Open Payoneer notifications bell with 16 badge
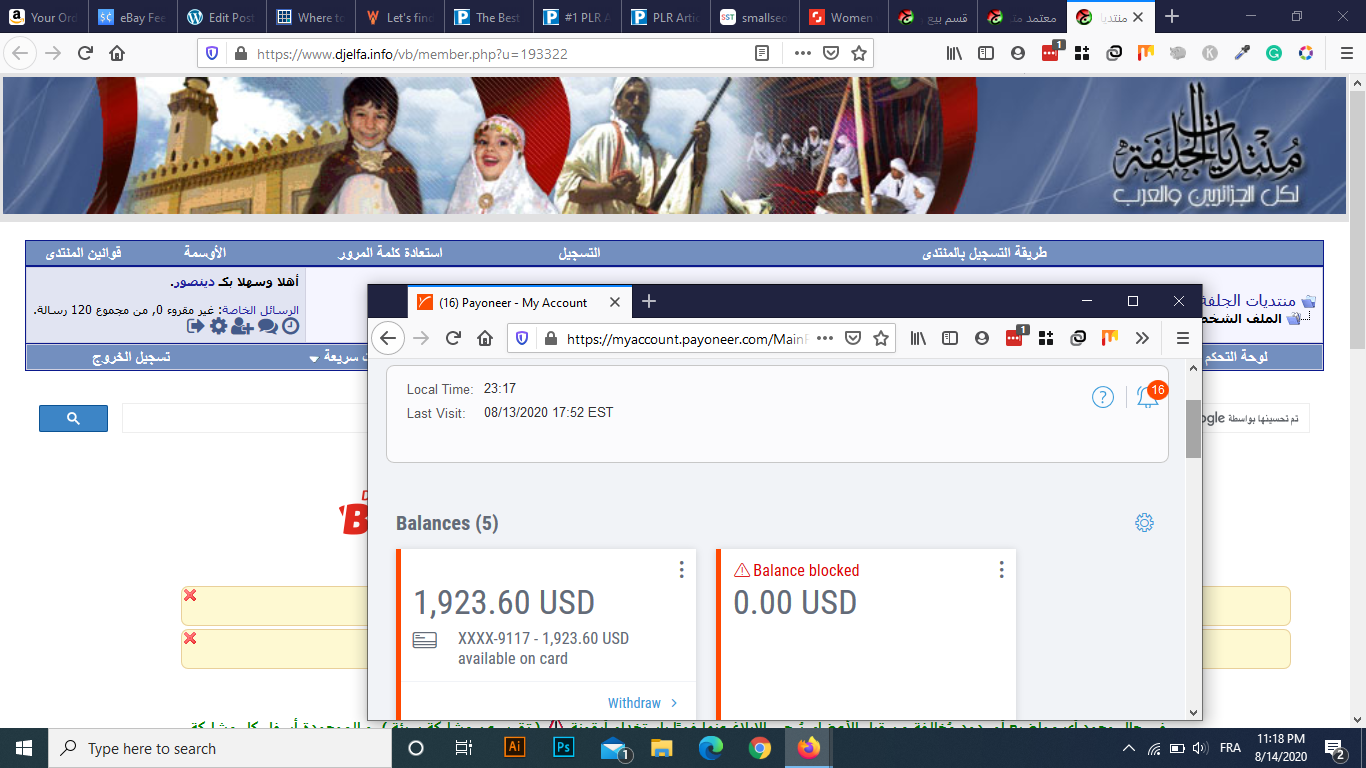Viewport: 1366px width, 768px height. pyautogui.click(x=1150, y=396)
